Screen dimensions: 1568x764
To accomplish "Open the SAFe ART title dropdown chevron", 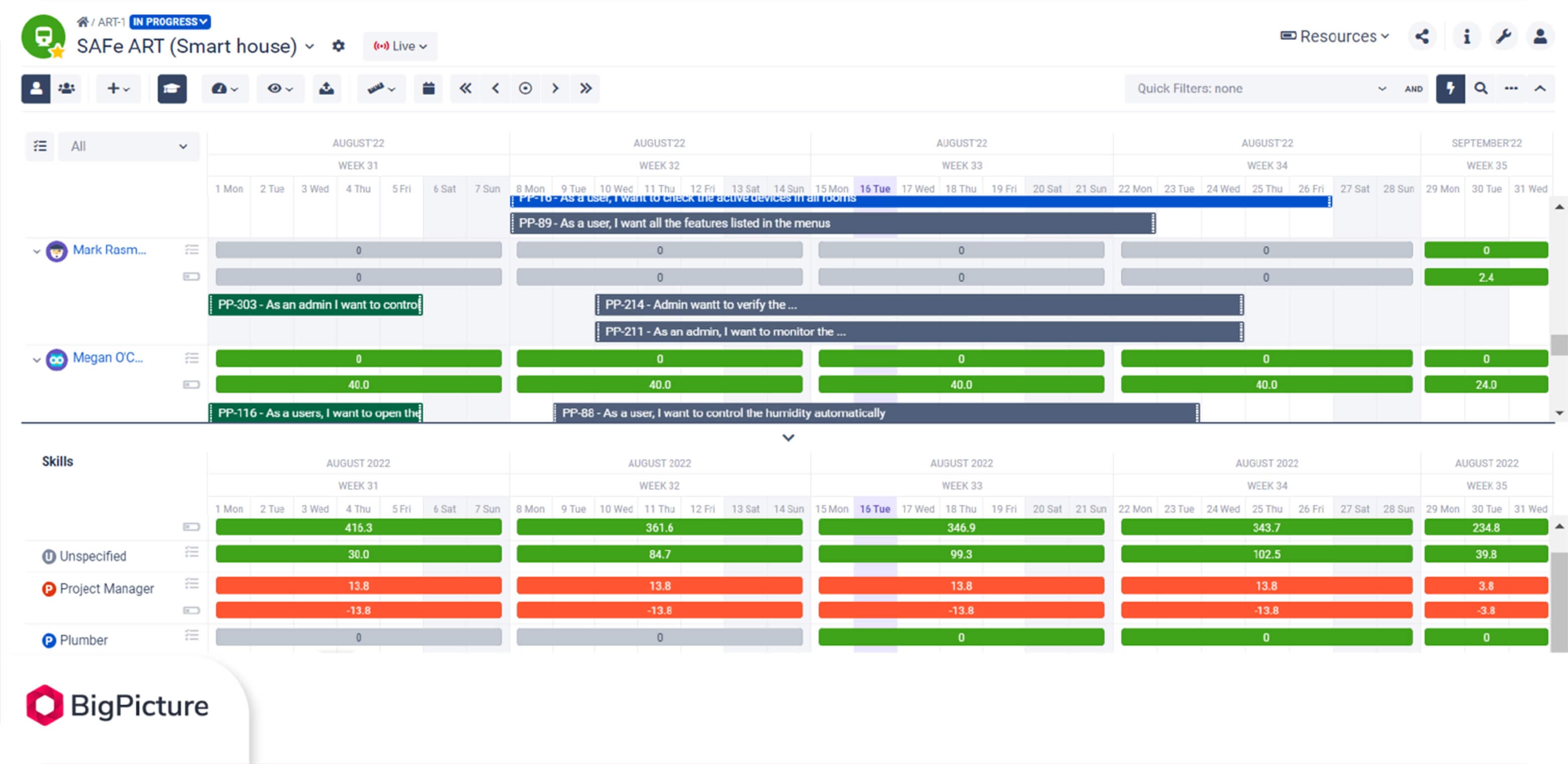I will pos(309,46).
